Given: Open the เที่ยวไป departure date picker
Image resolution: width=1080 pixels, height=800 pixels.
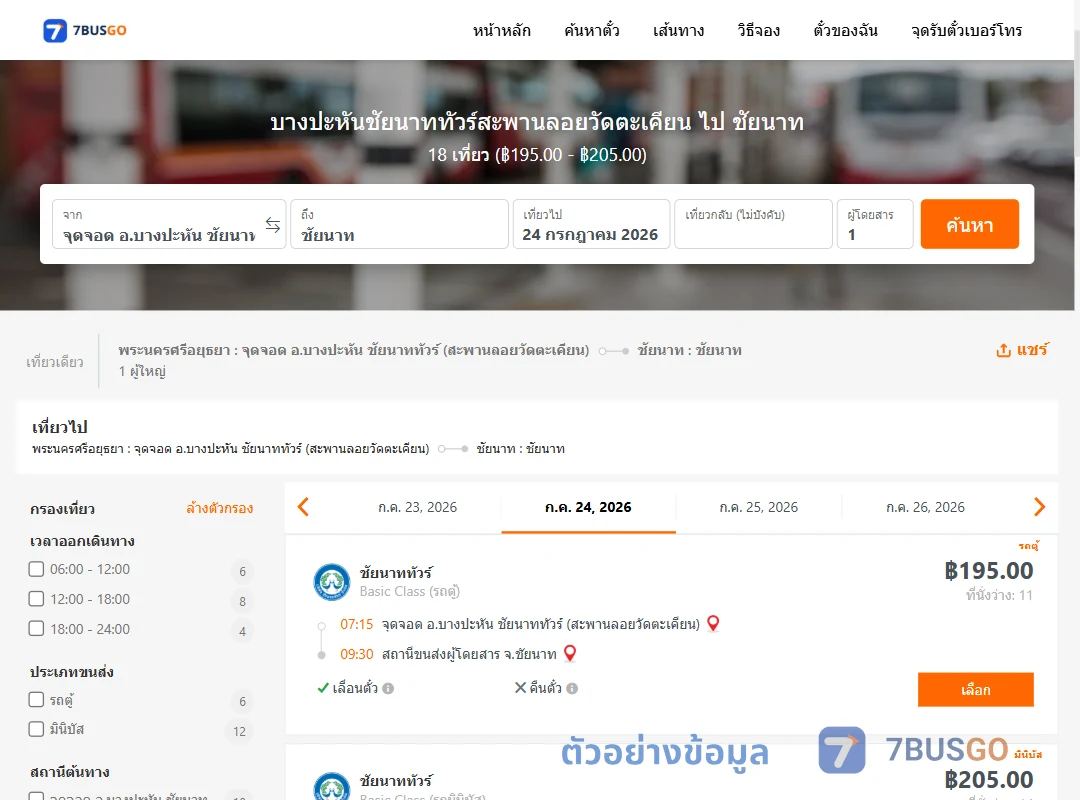Looking at the screenshot, I should point(591,224).
